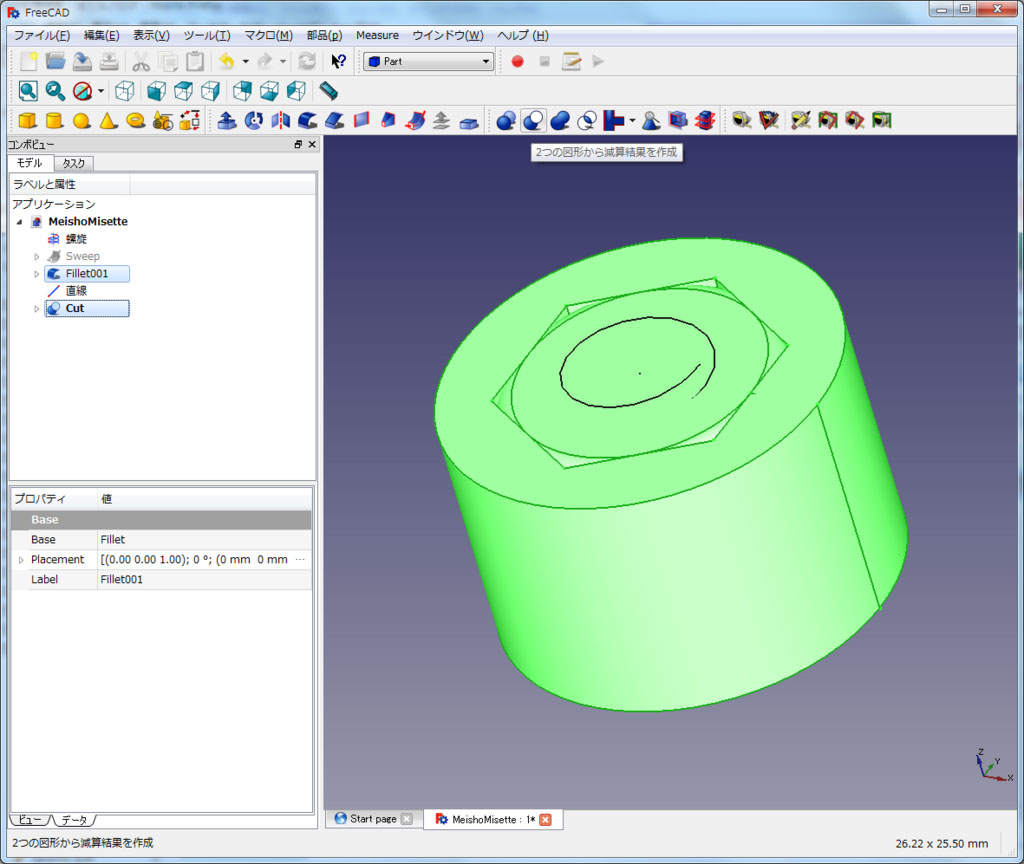Open the Measure menu
1024x864 pixels.
pos(377,35)
